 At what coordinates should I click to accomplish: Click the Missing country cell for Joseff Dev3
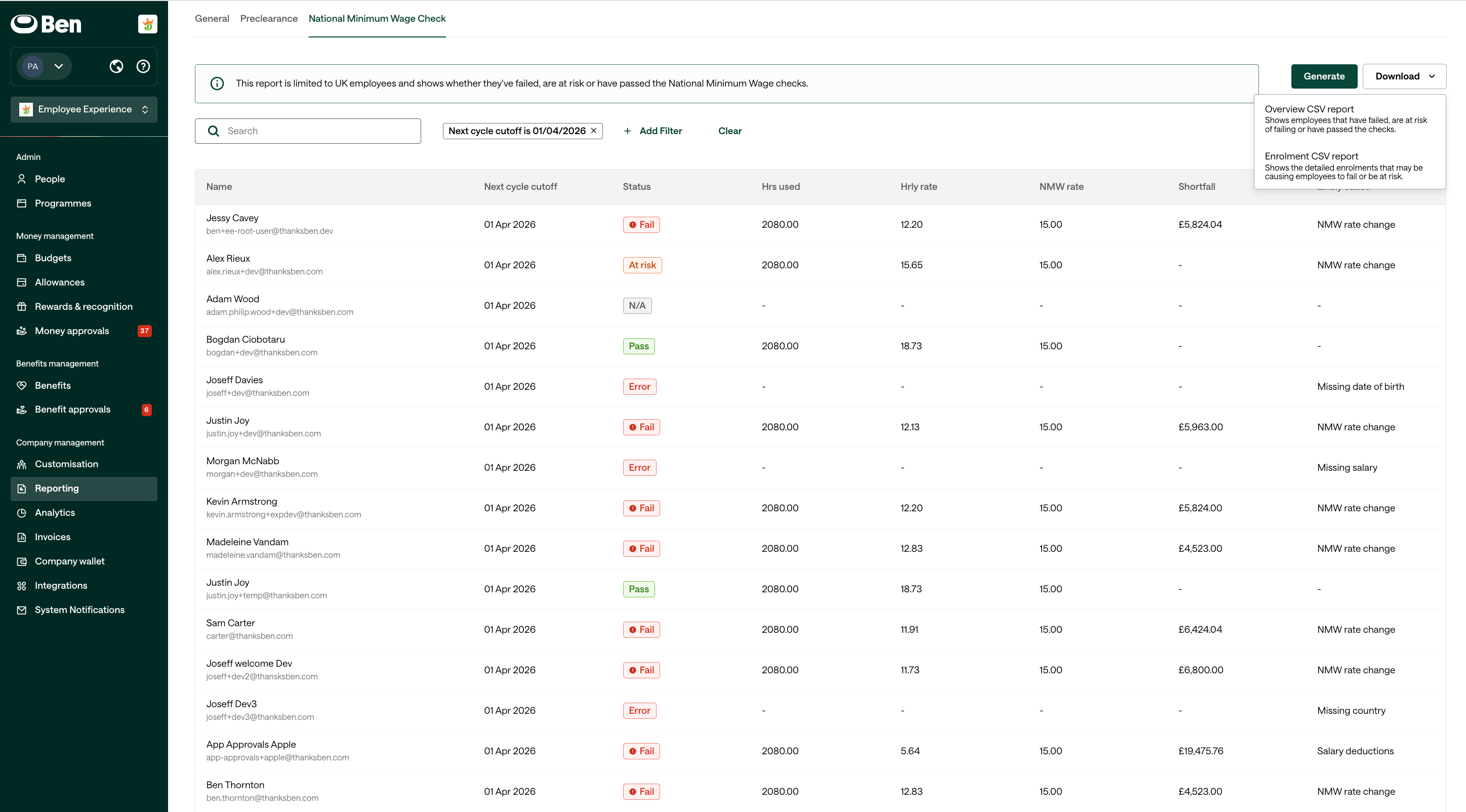point(1351,711)
